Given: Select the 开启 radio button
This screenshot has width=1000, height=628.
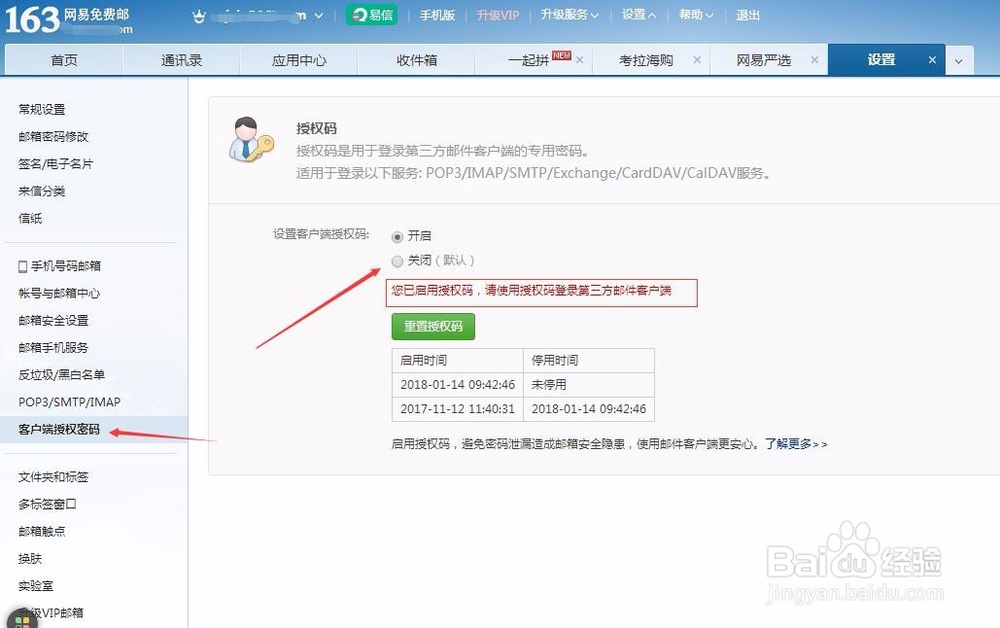Looking at the screenshot, I should click(x=397, y=236).
